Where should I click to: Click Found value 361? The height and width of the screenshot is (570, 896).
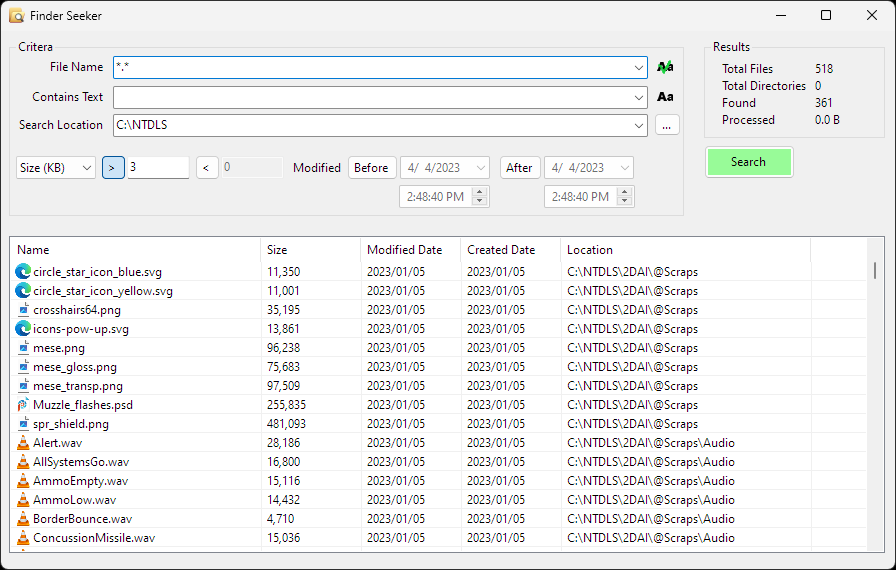click(823, 103)
